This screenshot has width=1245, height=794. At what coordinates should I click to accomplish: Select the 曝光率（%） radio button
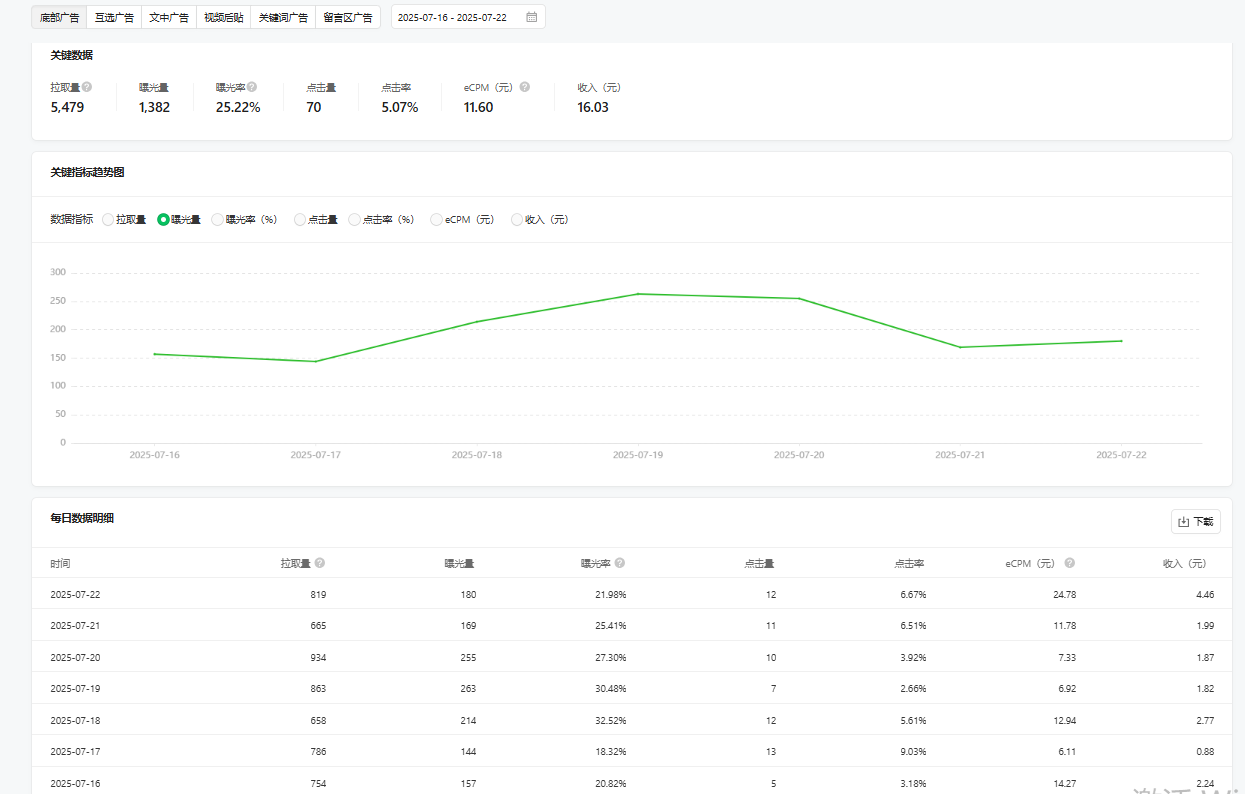pyautogui.click(x=218, y=220)
